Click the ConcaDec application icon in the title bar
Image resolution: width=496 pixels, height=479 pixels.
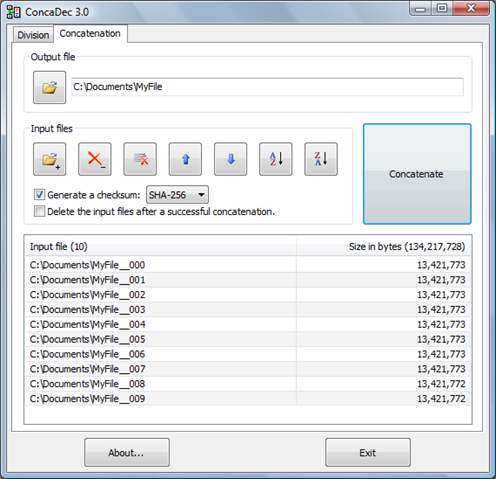pos(14,12)
